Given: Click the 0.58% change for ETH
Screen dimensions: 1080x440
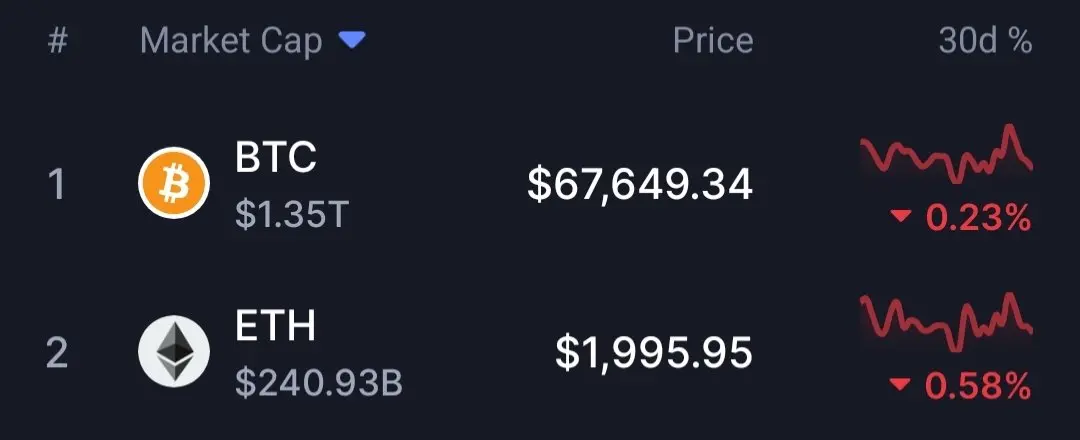Looking at the screenshot, I should tap(978, 385).
